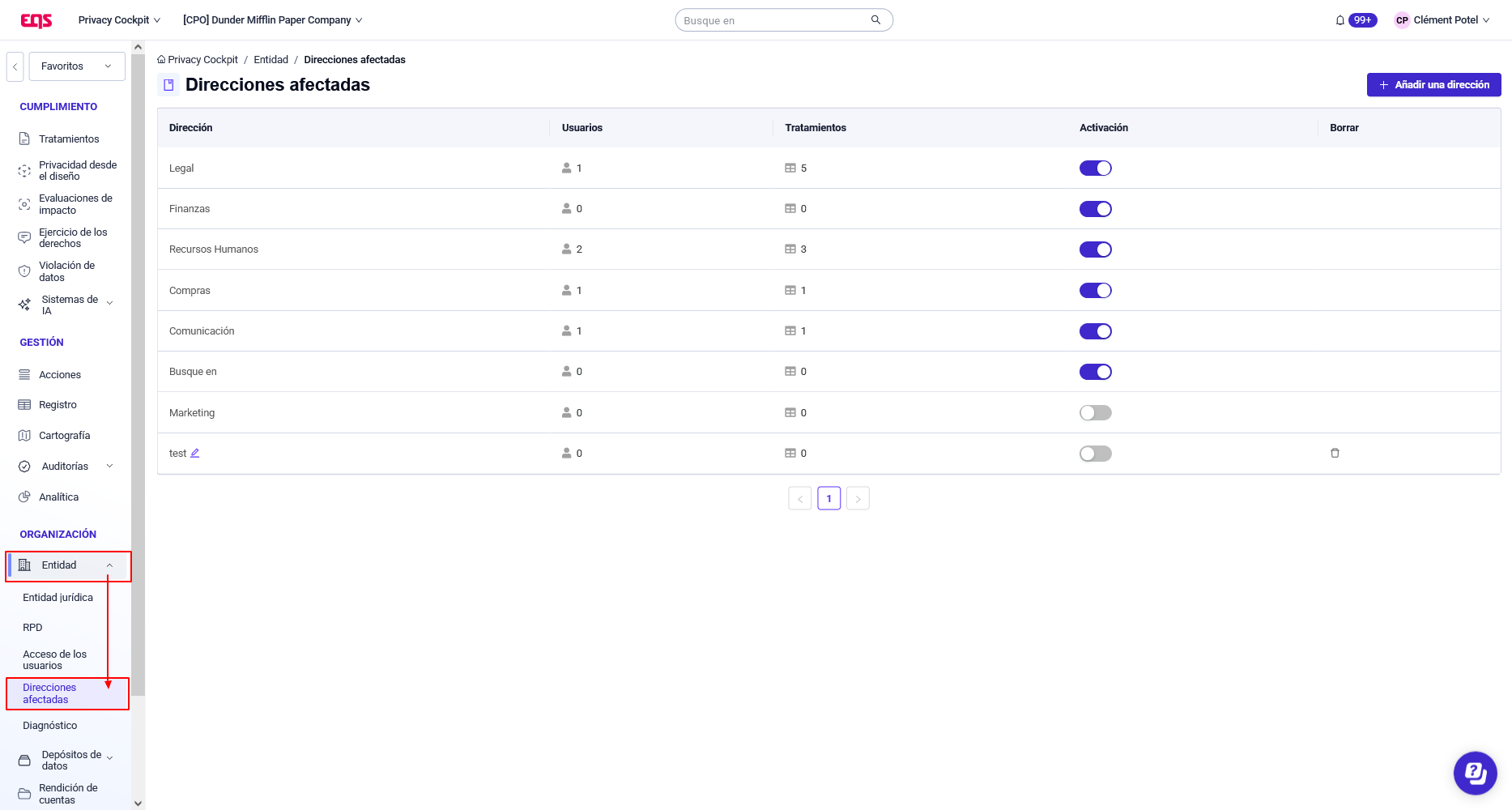
Task: Disable the Finanzas activation toggle
Action: (x=1095, y=209)
